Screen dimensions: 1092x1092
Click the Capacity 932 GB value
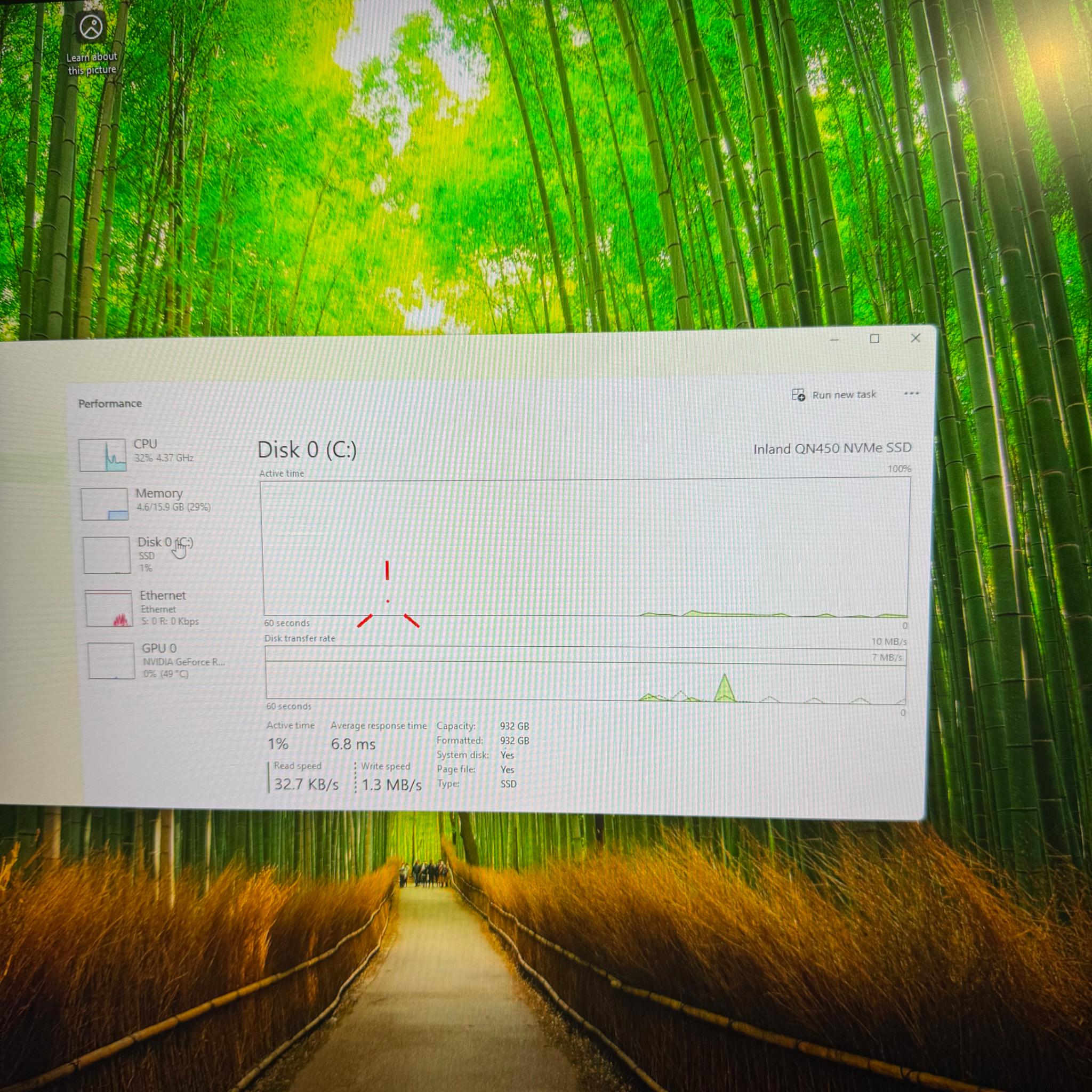(515, 726)
